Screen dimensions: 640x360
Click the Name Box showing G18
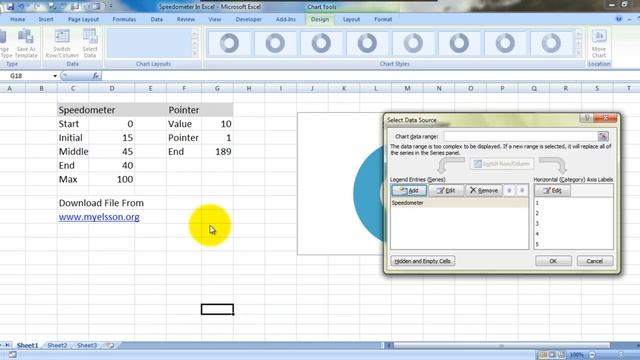coord(27,76)
